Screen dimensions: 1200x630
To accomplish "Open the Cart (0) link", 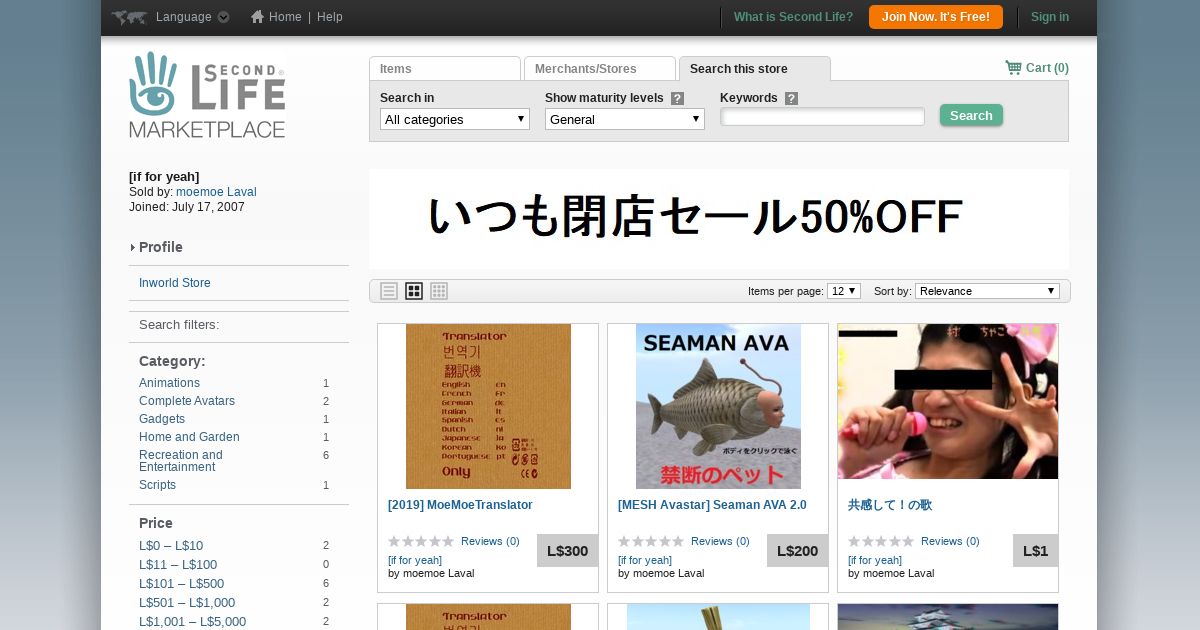I will 1047,68.
